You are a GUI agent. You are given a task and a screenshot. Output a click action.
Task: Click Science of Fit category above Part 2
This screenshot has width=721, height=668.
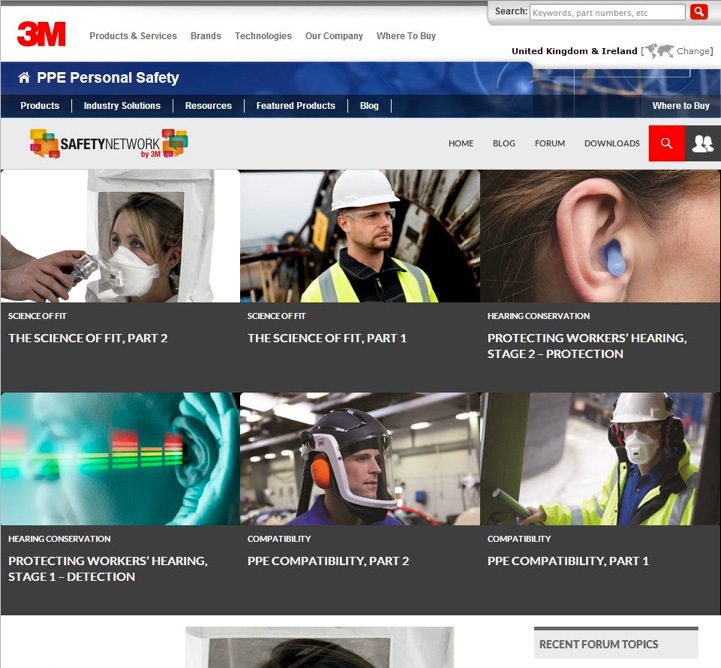[x=37, y=316]
